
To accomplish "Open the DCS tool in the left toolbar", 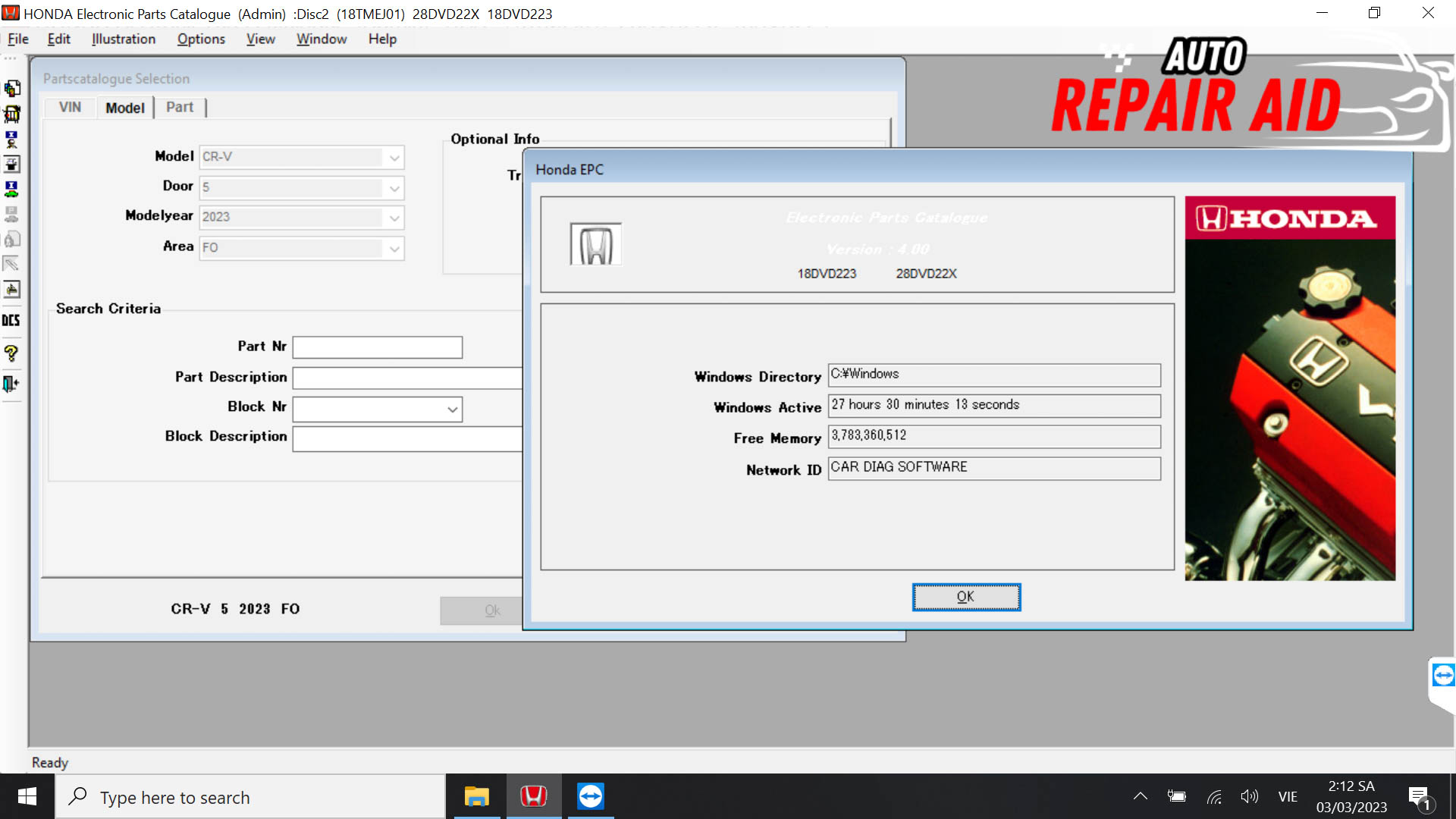I will pyautogui.click(x=11, y=320).
